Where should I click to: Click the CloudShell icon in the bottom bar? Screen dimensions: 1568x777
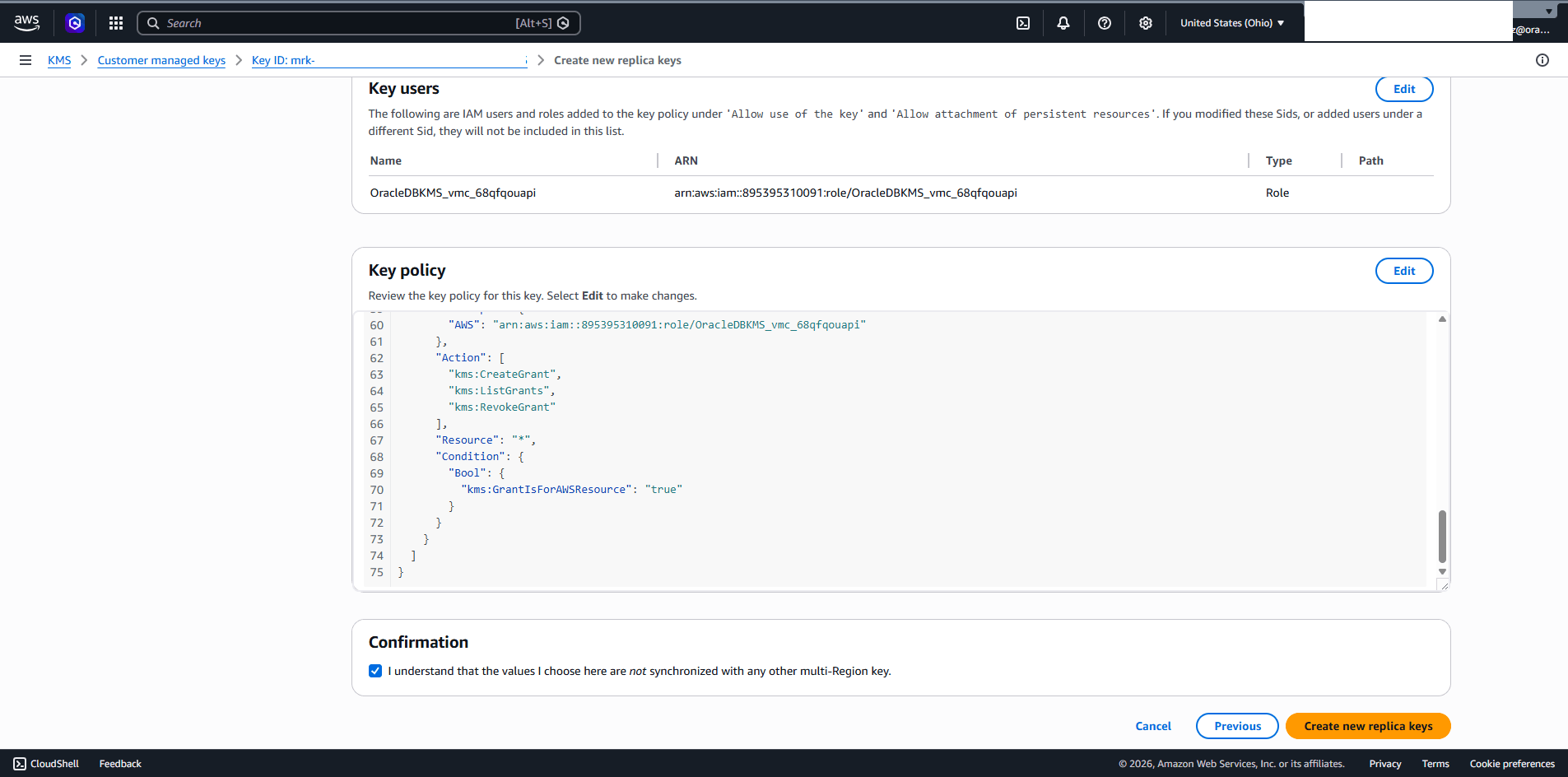(19, 764)
